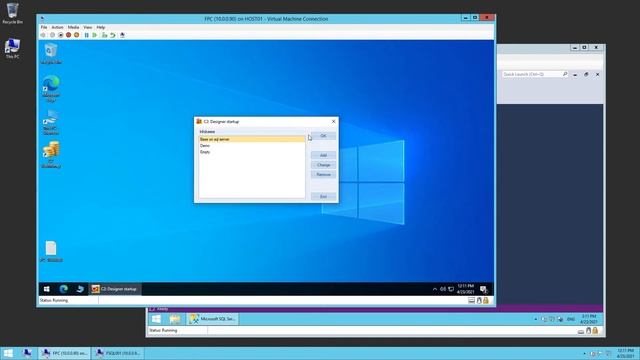
Task: Click the Remove button in the dialog
Action: [x=323, y=175]
